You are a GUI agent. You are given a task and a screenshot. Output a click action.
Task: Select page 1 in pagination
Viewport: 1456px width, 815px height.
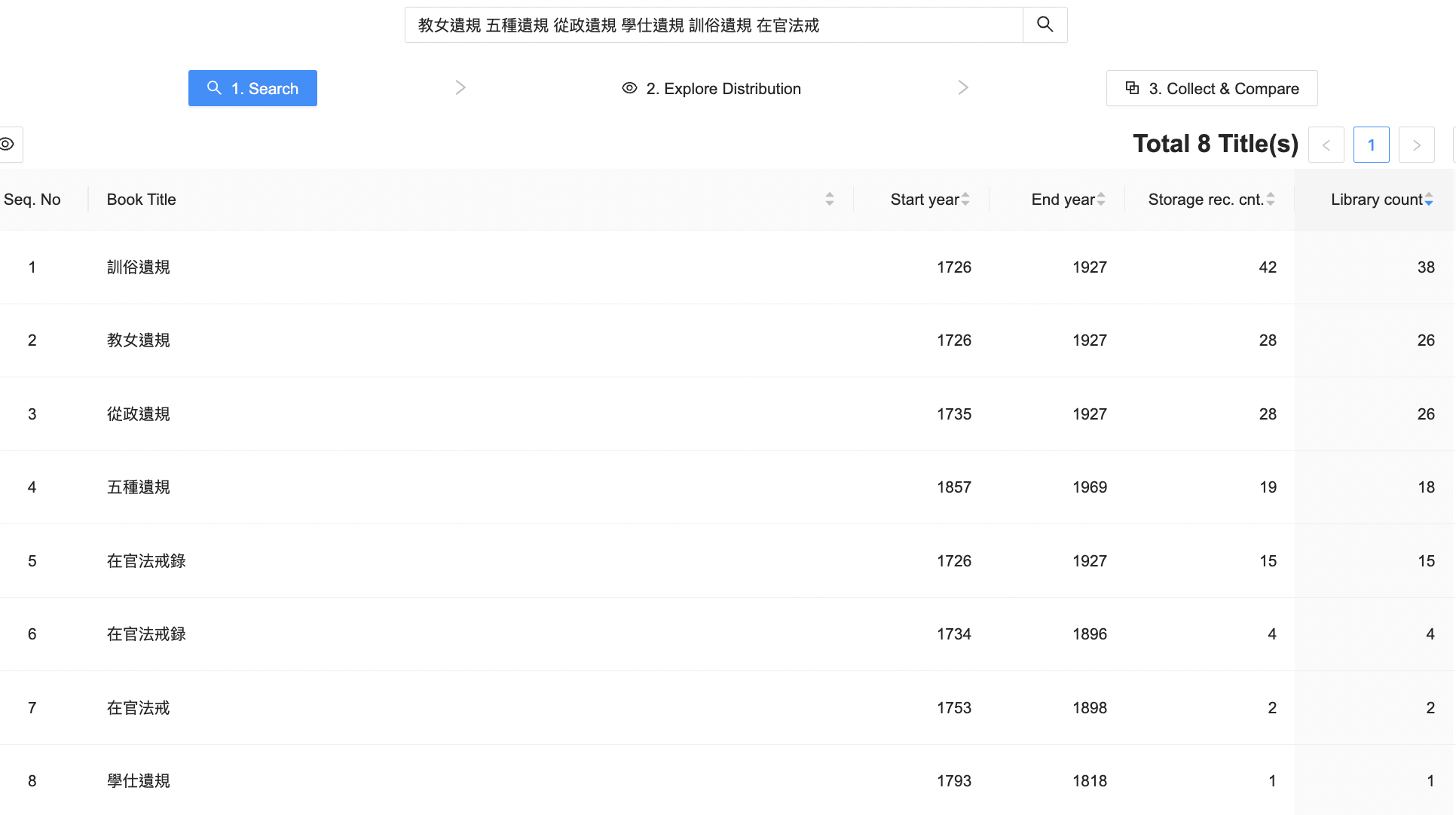tap(1371, 145)
